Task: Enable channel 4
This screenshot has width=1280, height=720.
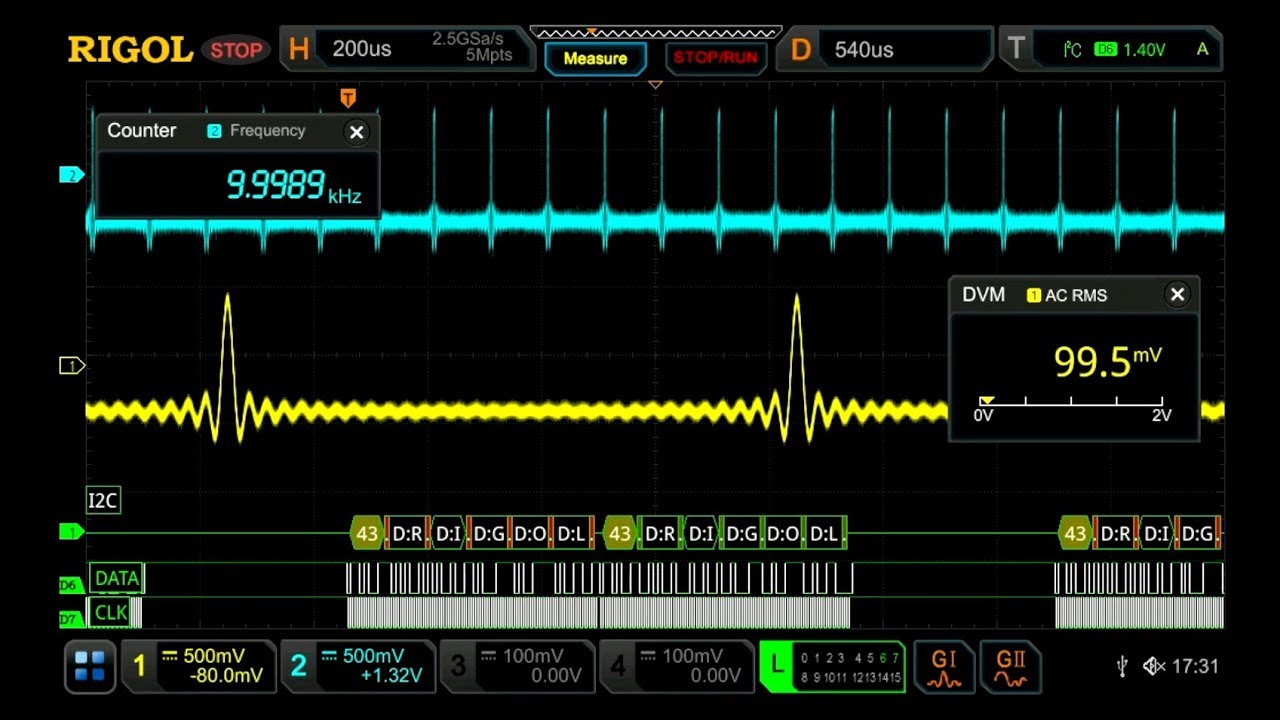Action: pyautogui.click(x=676, y=667)
